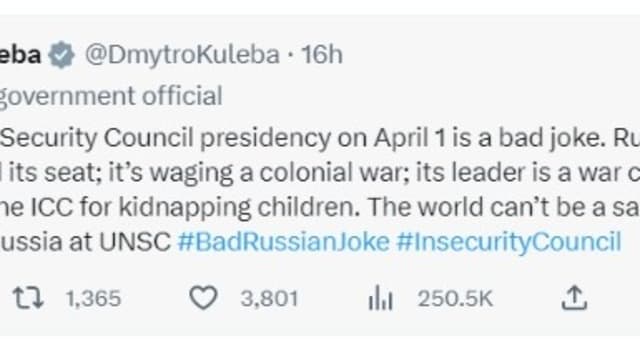Image resolution: width=640 pixels, height=360 pixels.
Task: Click the 3,801 likes count
Action: 269,298
